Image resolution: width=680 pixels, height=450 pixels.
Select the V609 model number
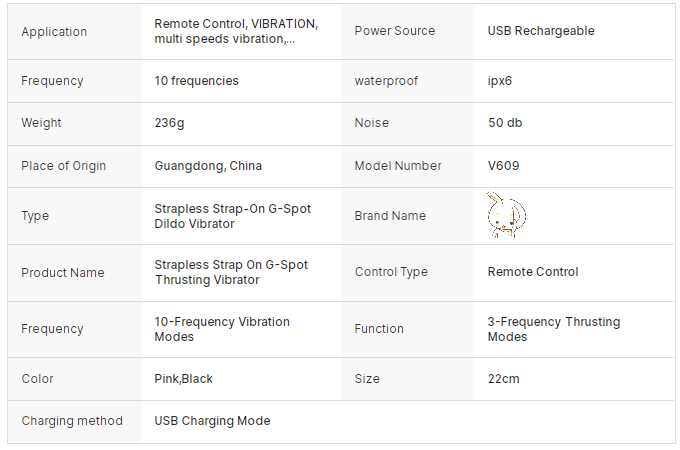point(503,166)
